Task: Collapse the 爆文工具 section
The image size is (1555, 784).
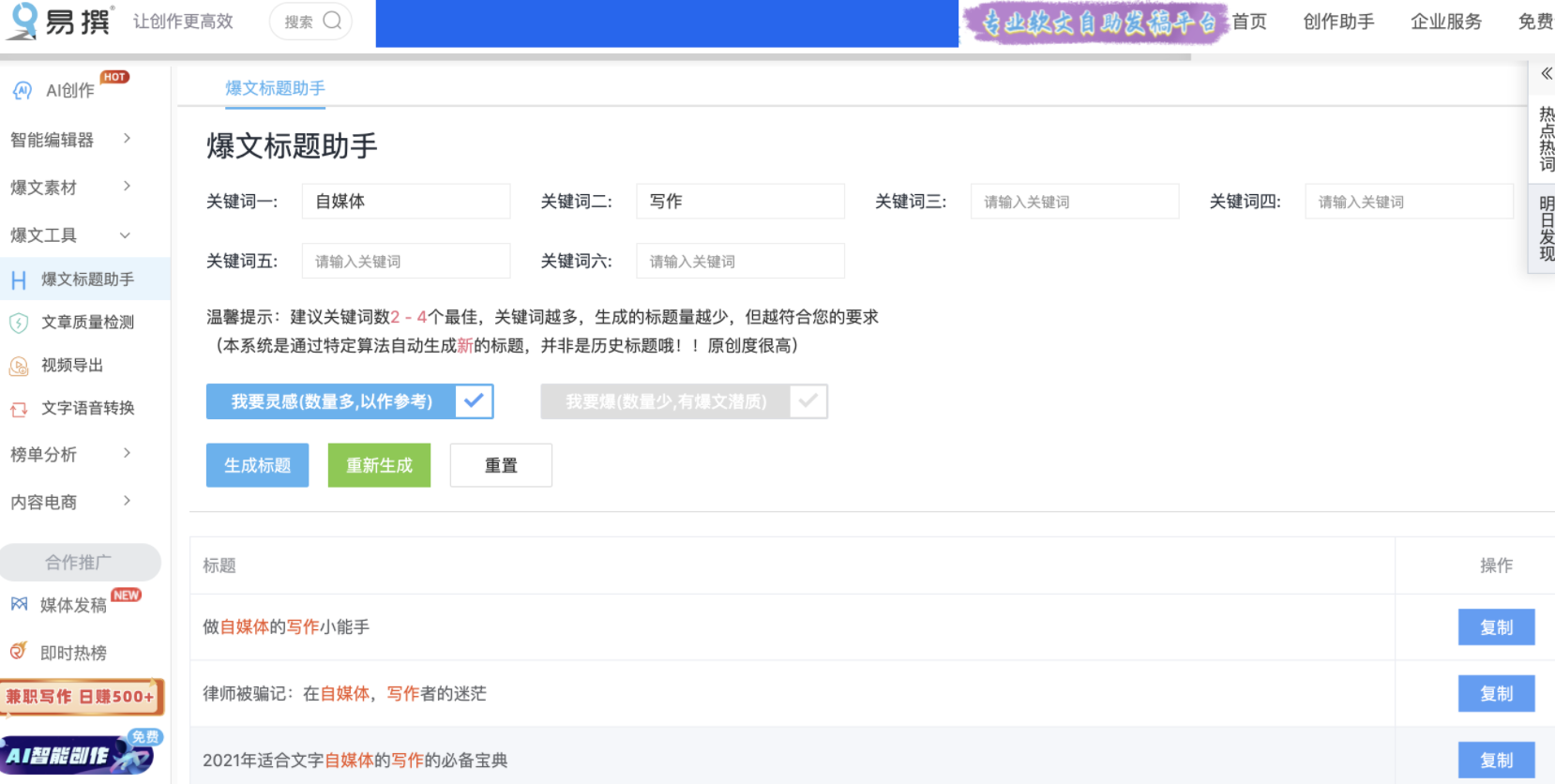Action: click(125, 235)
